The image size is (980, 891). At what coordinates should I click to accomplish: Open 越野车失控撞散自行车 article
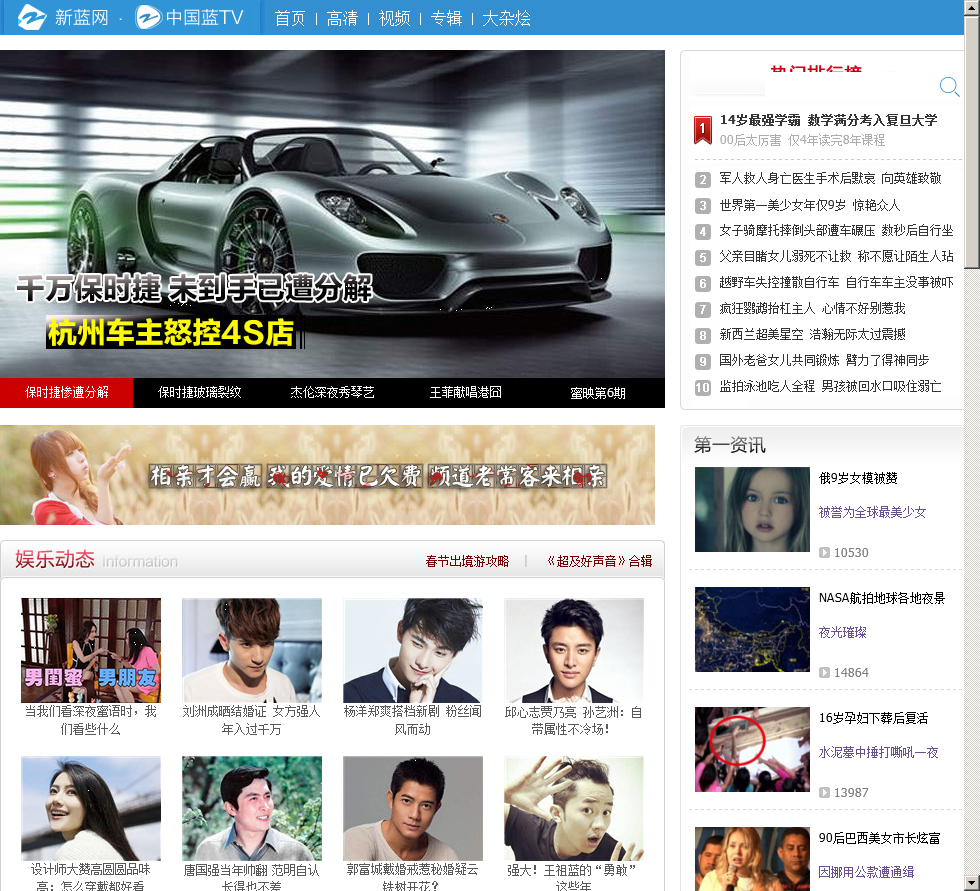[x=836, y=282]
